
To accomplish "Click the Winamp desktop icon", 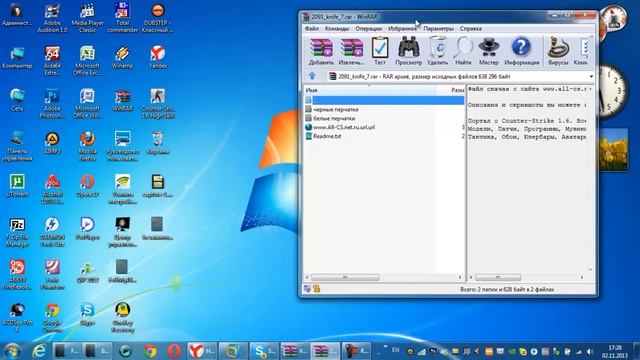I will coord(122,57).
